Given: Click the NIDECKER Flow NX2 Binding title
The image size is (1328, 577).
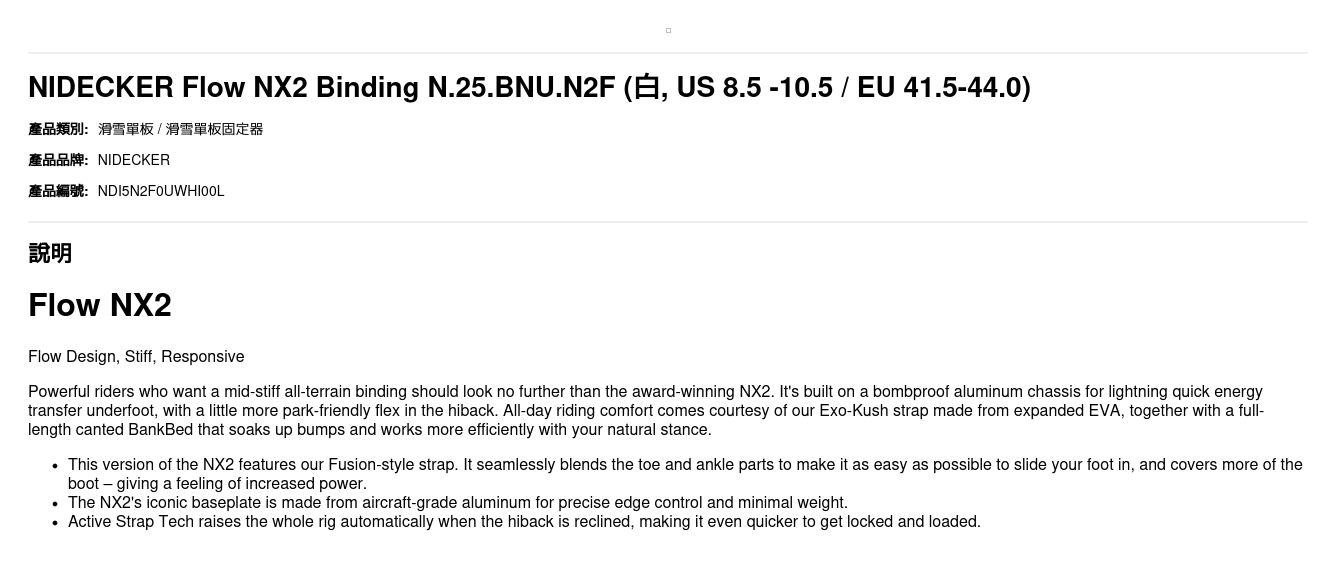Looking at the screenshot, I should [x=320, y=88].
